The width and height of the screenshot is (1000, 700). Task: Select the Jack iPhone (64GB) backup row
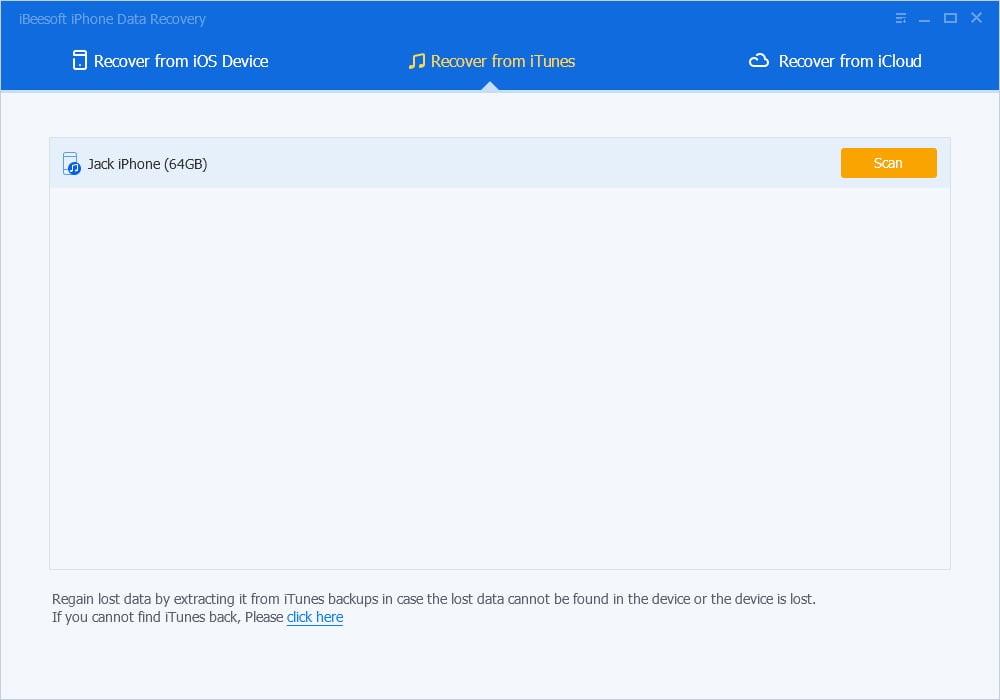click(x=499, y=163)
